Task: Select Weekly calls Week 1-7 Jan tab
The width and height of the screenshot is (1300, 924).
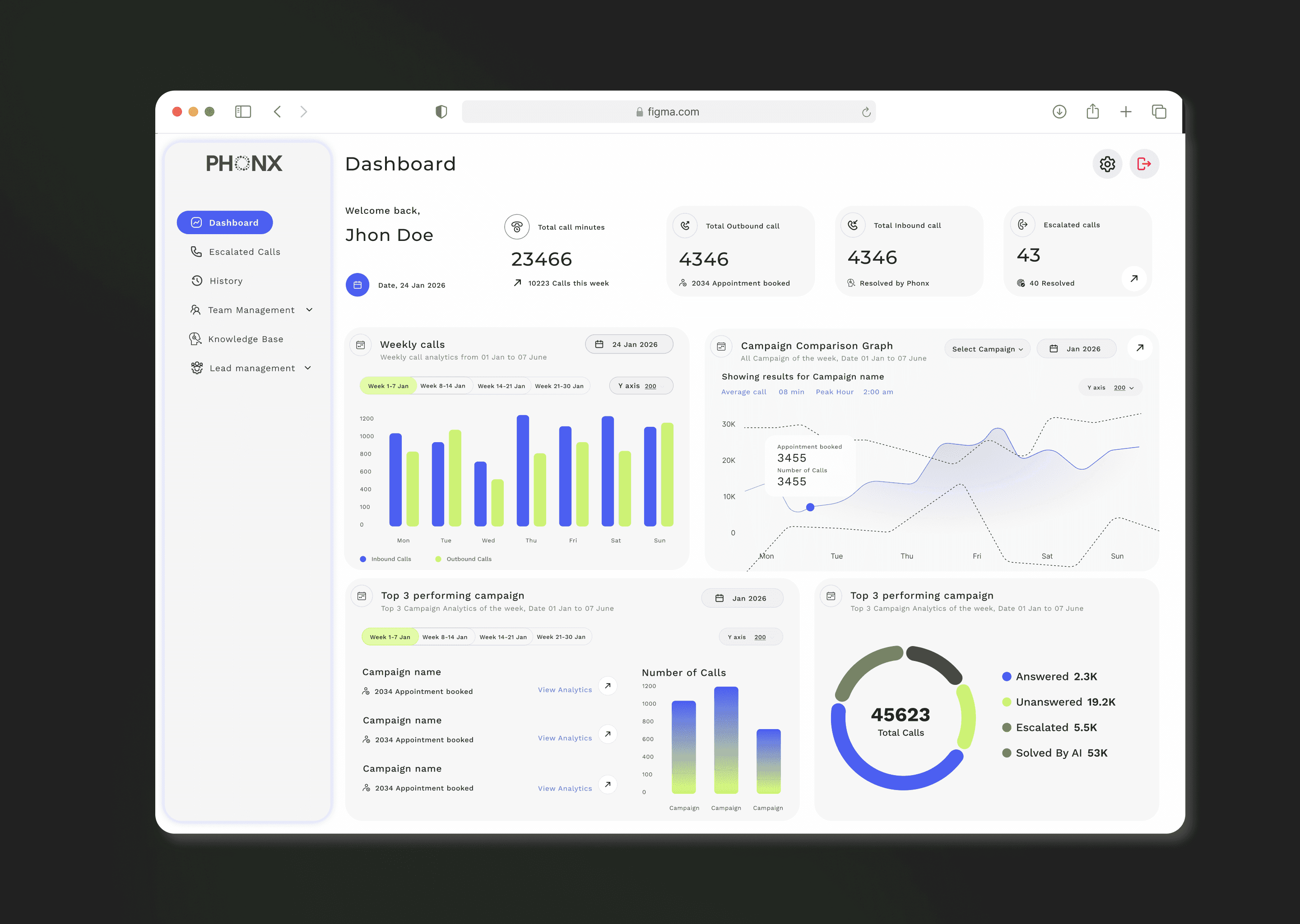Action: point(388,386)
